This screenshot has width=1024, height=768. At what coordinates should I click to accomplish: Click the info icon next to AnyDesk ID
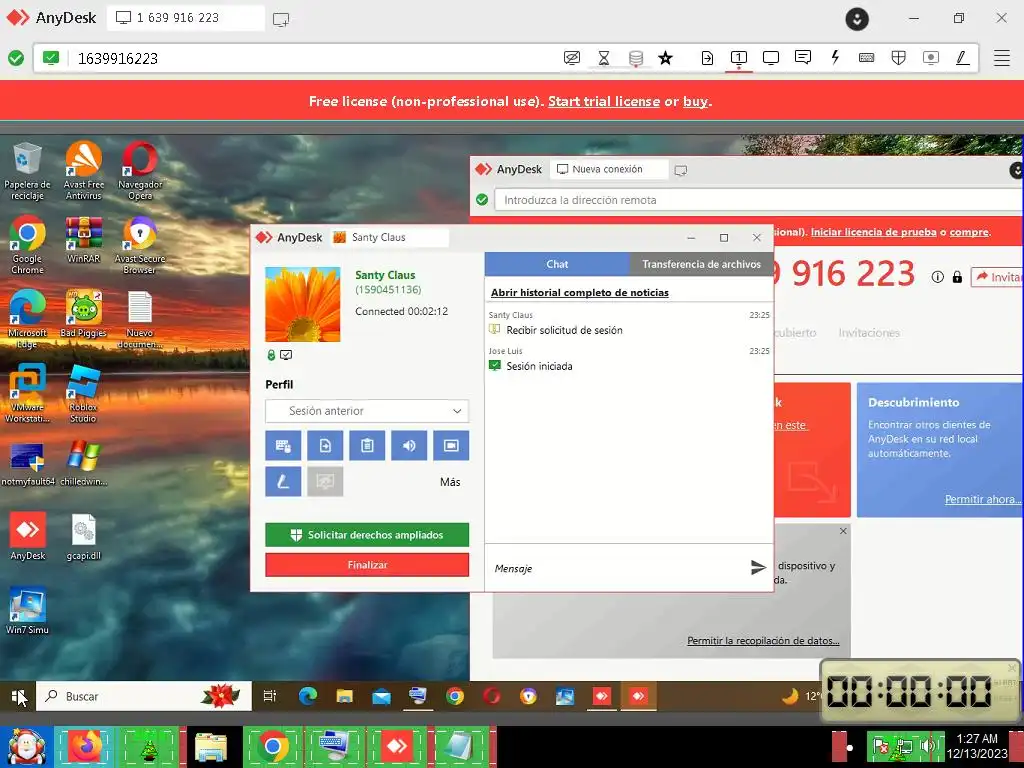tap(937, 277)
